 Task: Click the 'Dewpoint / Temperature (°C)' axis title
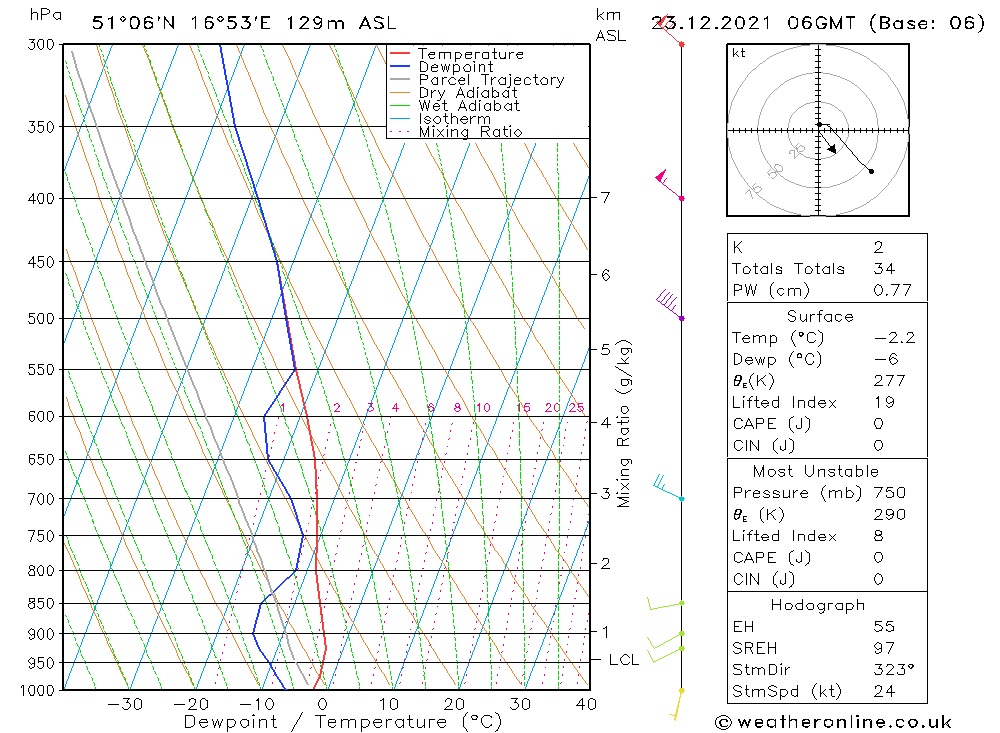[x=342, y=722]
